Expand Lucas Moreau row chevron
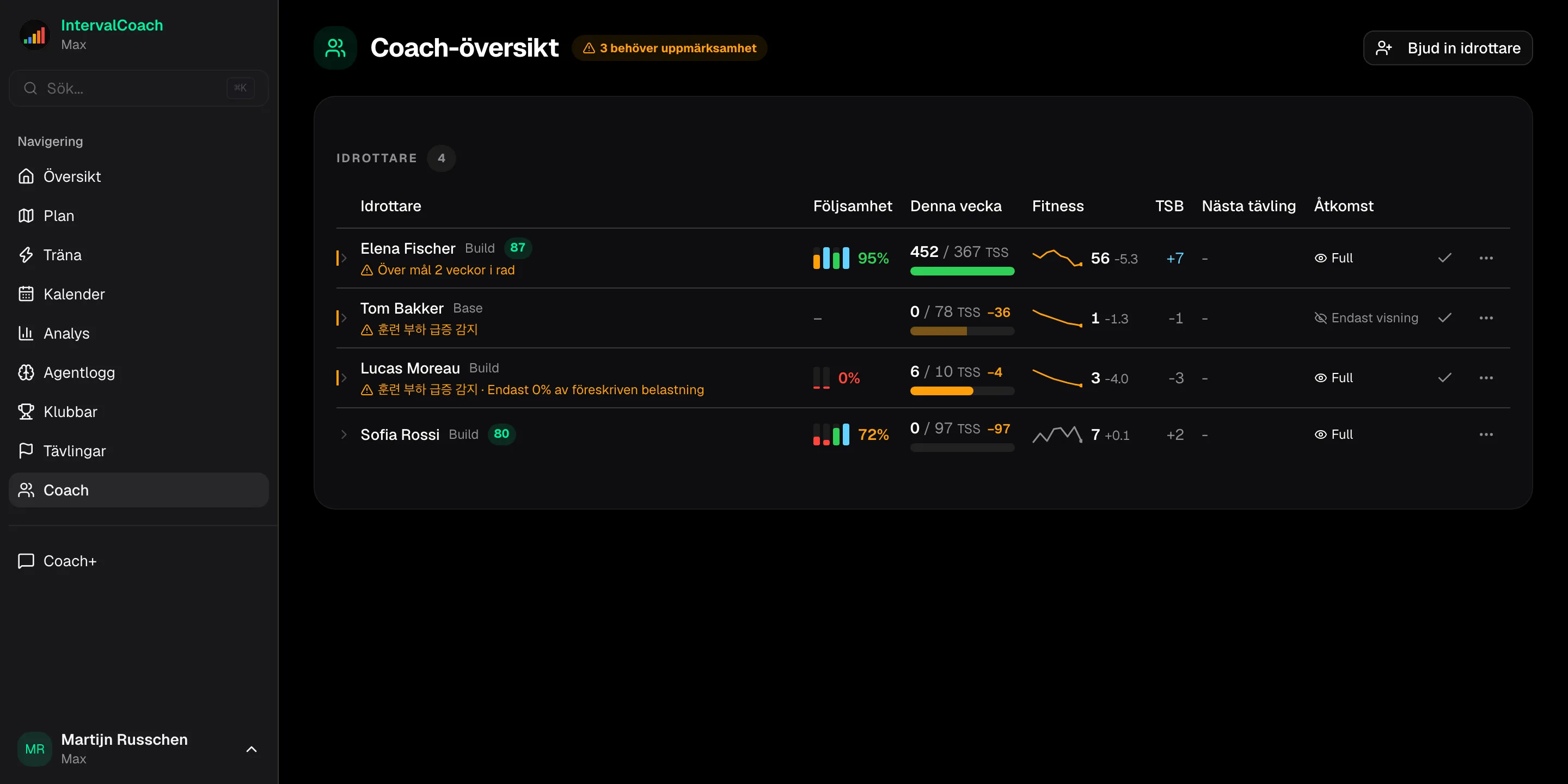Screen dimensions: 1568x784 click(x=344, y=378)
